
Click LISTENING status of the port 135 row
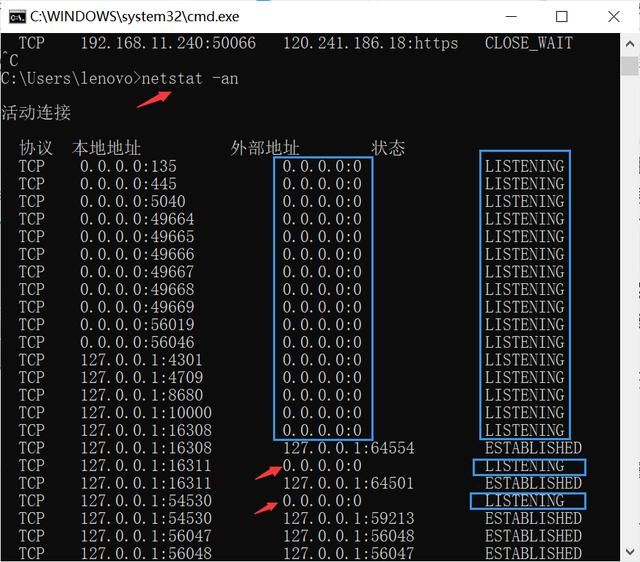click(524, 166)
